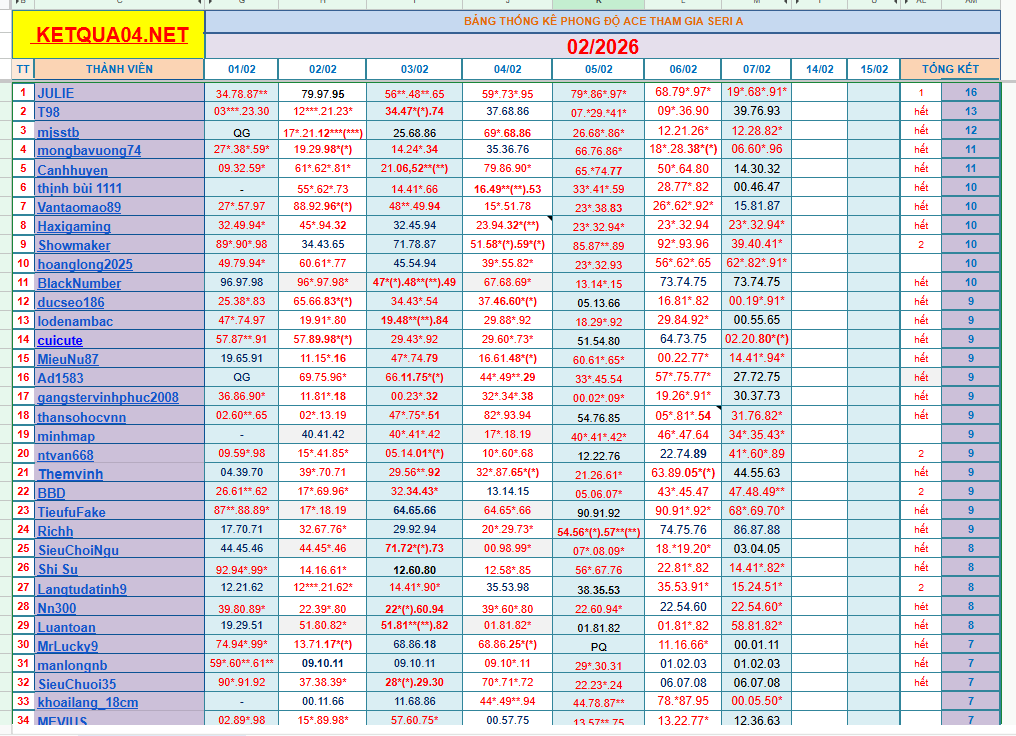Open member link T98
This screenshot has height=736, width=1016.
tap(49, 112)
